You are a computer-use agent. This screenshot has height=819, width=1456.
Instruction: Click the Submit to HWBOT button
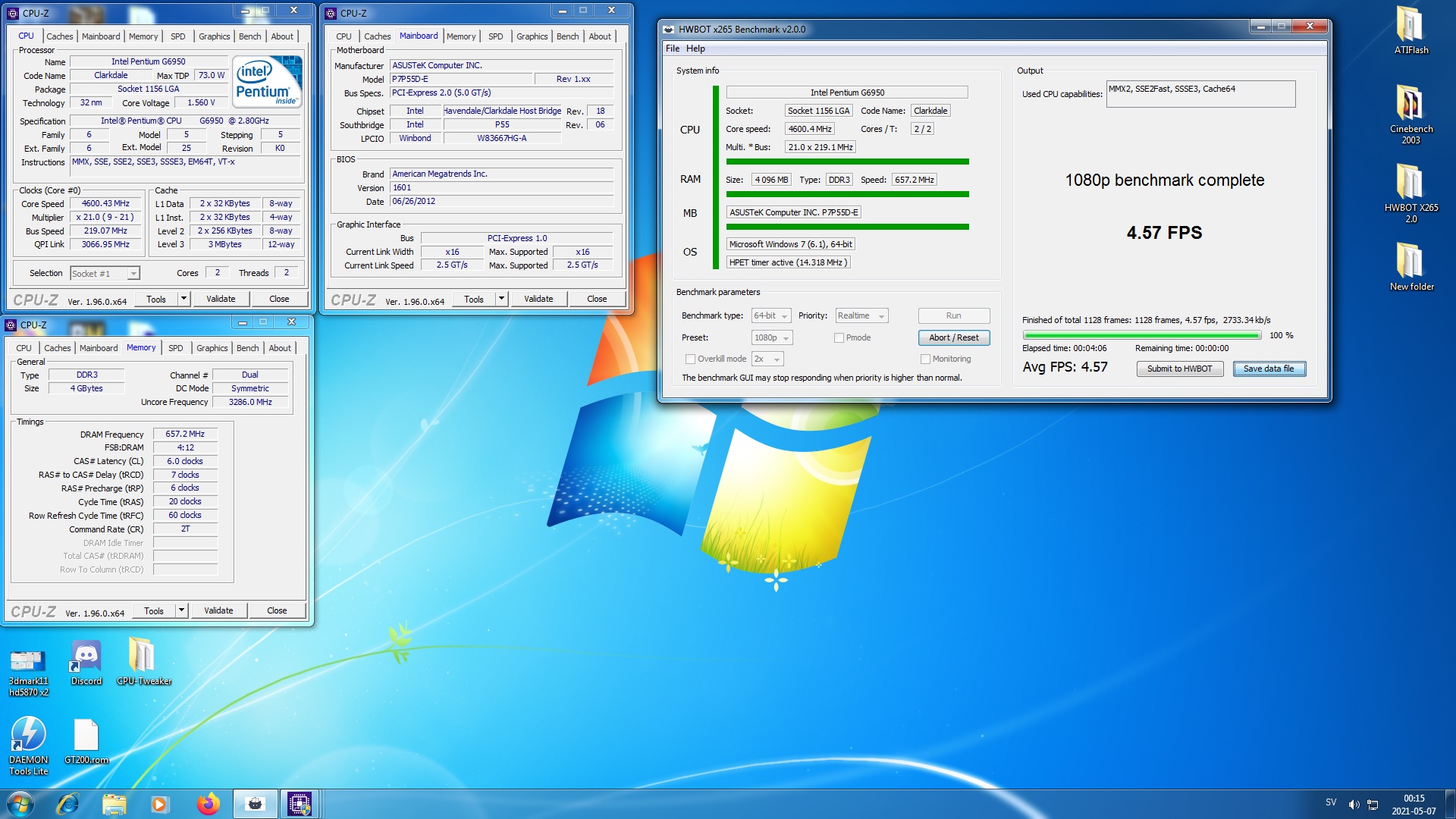coord(1179,369)
